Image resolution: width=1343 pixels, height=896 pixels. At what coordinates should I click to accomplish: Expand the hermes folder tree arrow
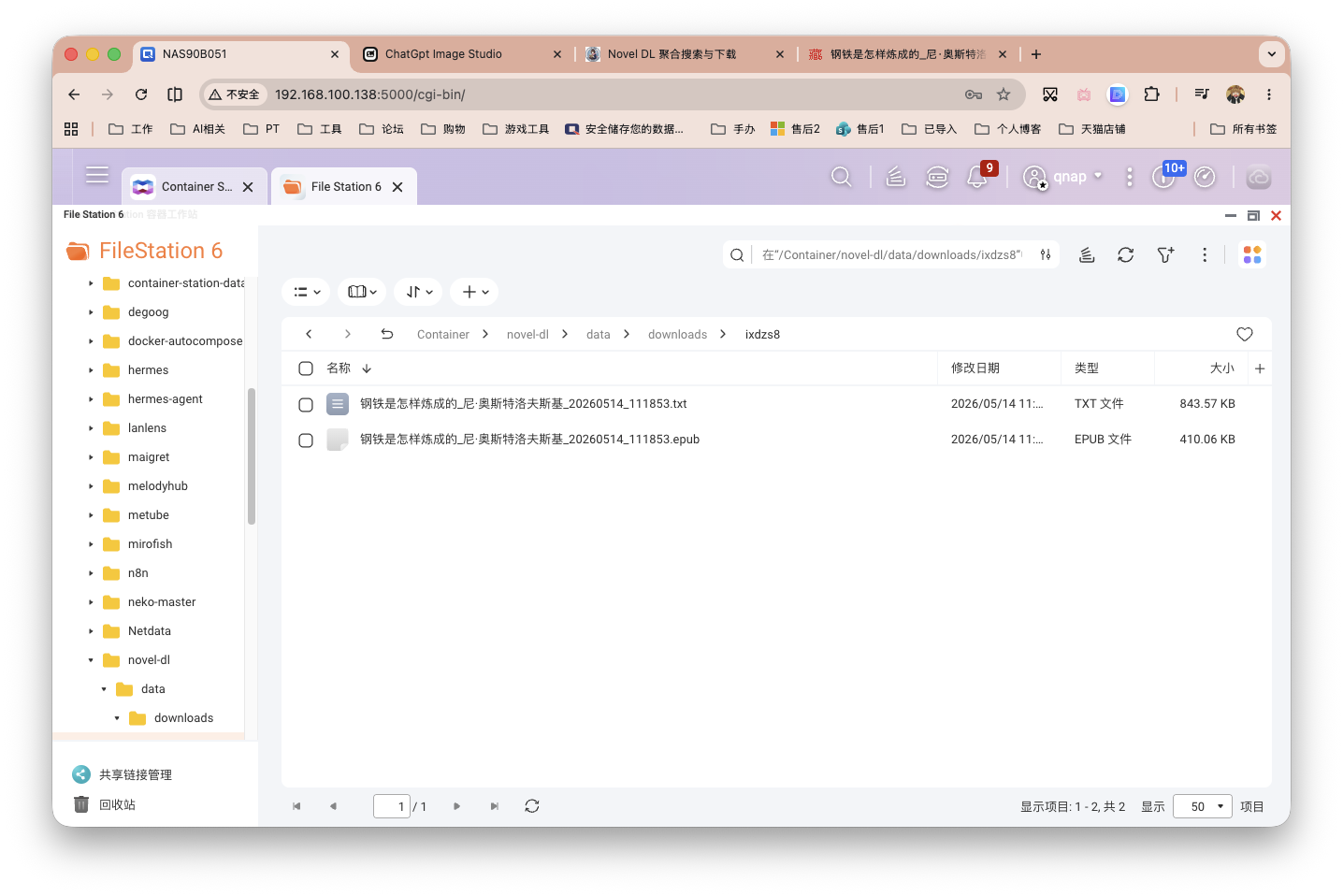tap(91, 370)
